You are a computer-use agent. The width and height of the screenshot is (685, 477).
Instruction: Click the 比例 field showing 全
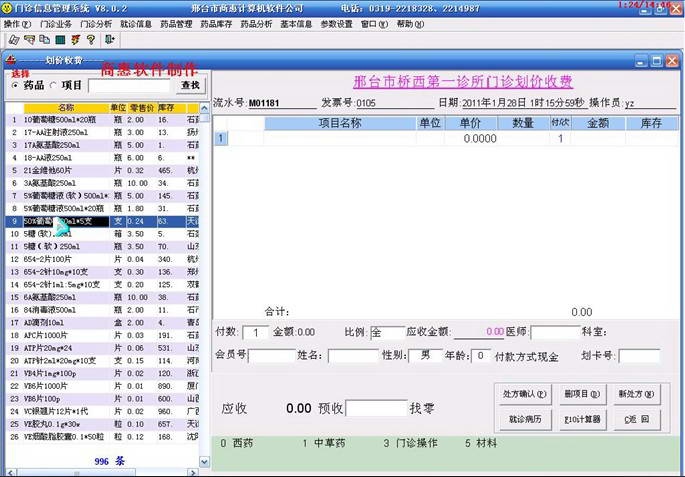(387, 332)
